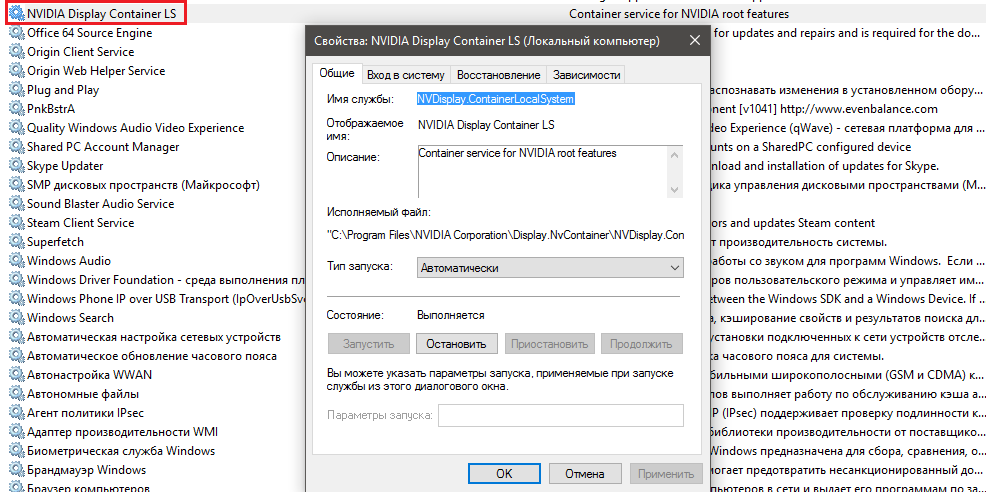Click gear icon beside Windows Driver Foundation

point(16,279)
